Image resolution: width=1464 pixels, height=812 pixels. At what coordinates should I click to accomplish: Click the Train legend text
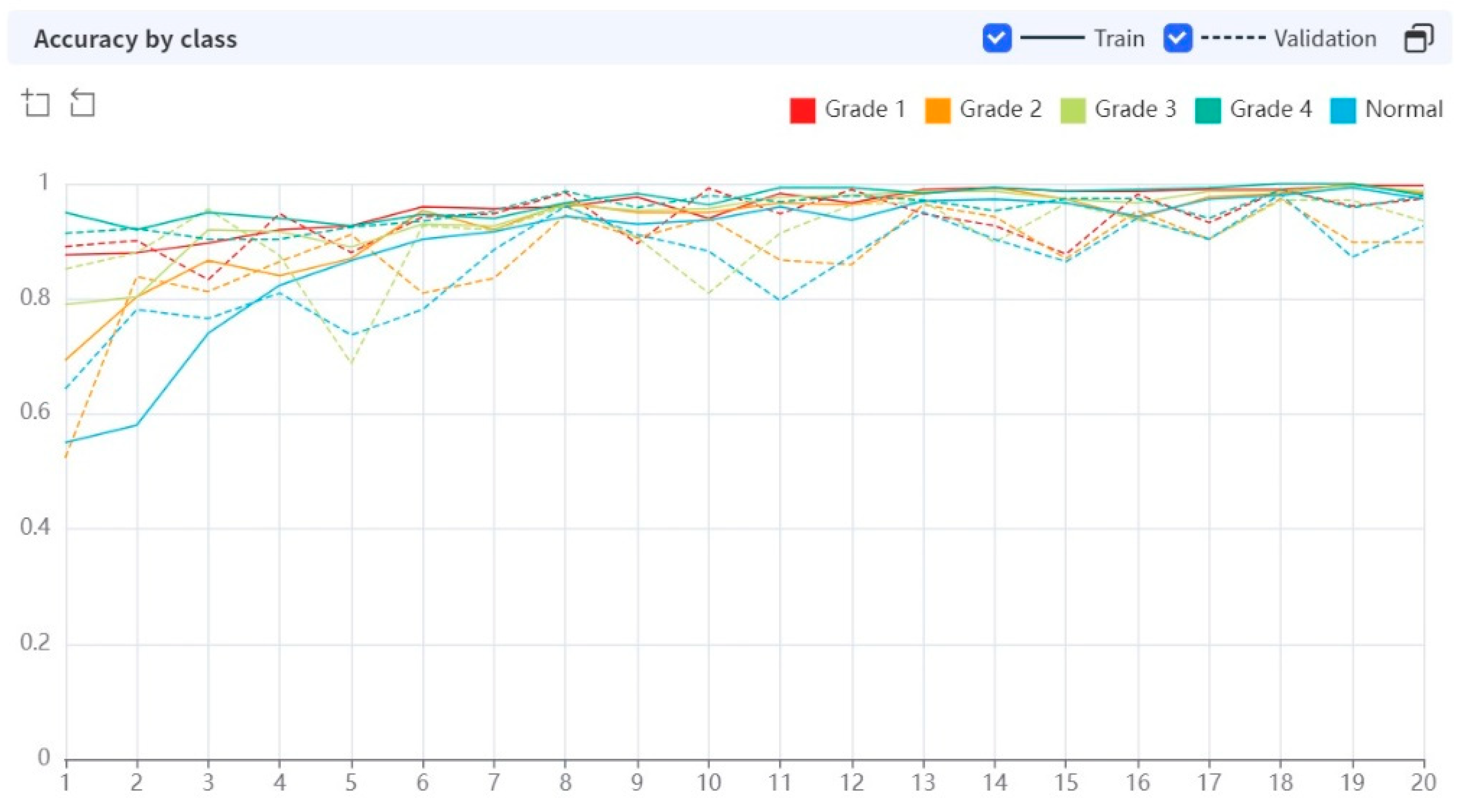1119,39
